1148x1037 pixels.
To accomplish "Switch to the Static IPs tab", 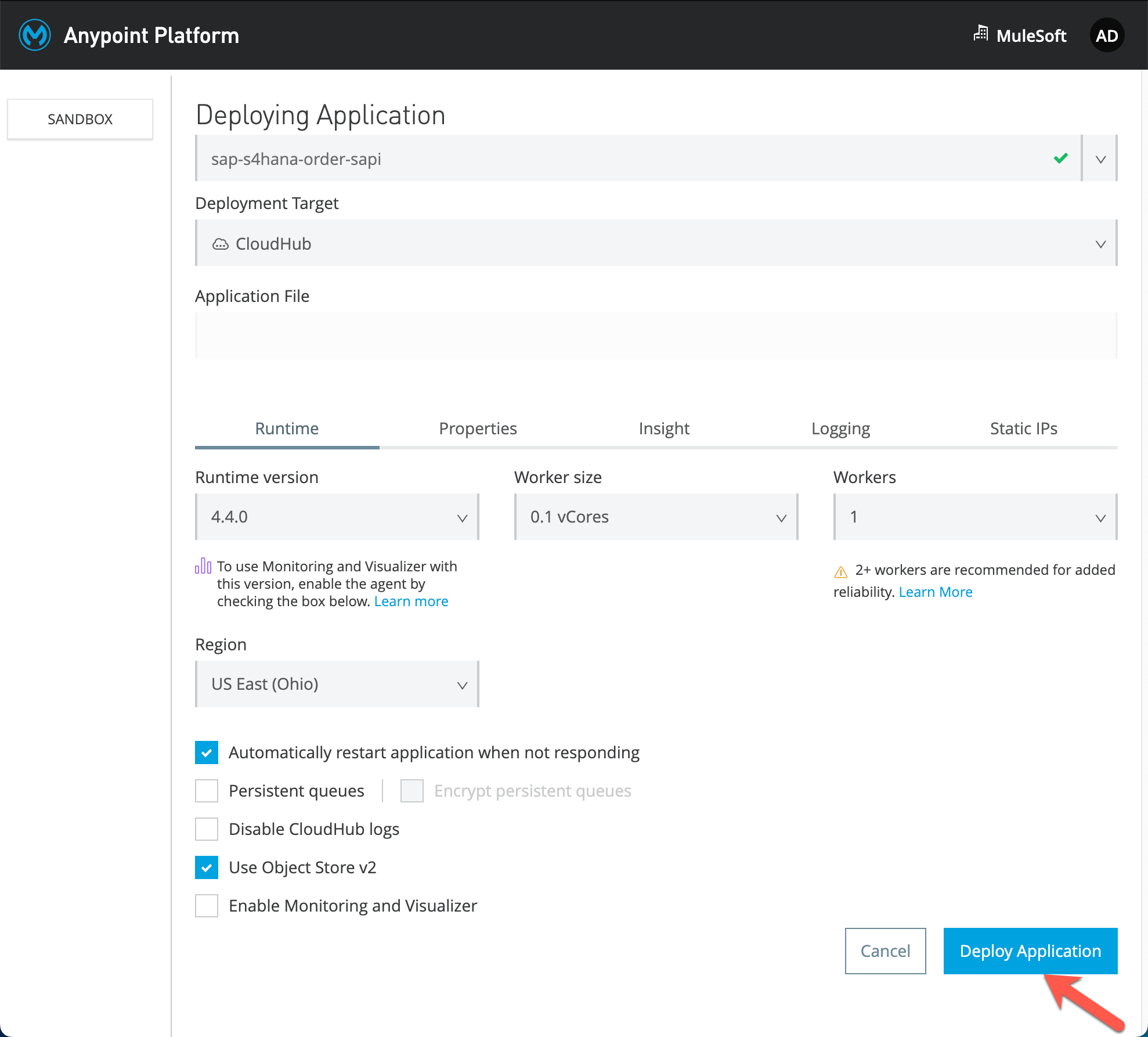I will [1024, 429].
